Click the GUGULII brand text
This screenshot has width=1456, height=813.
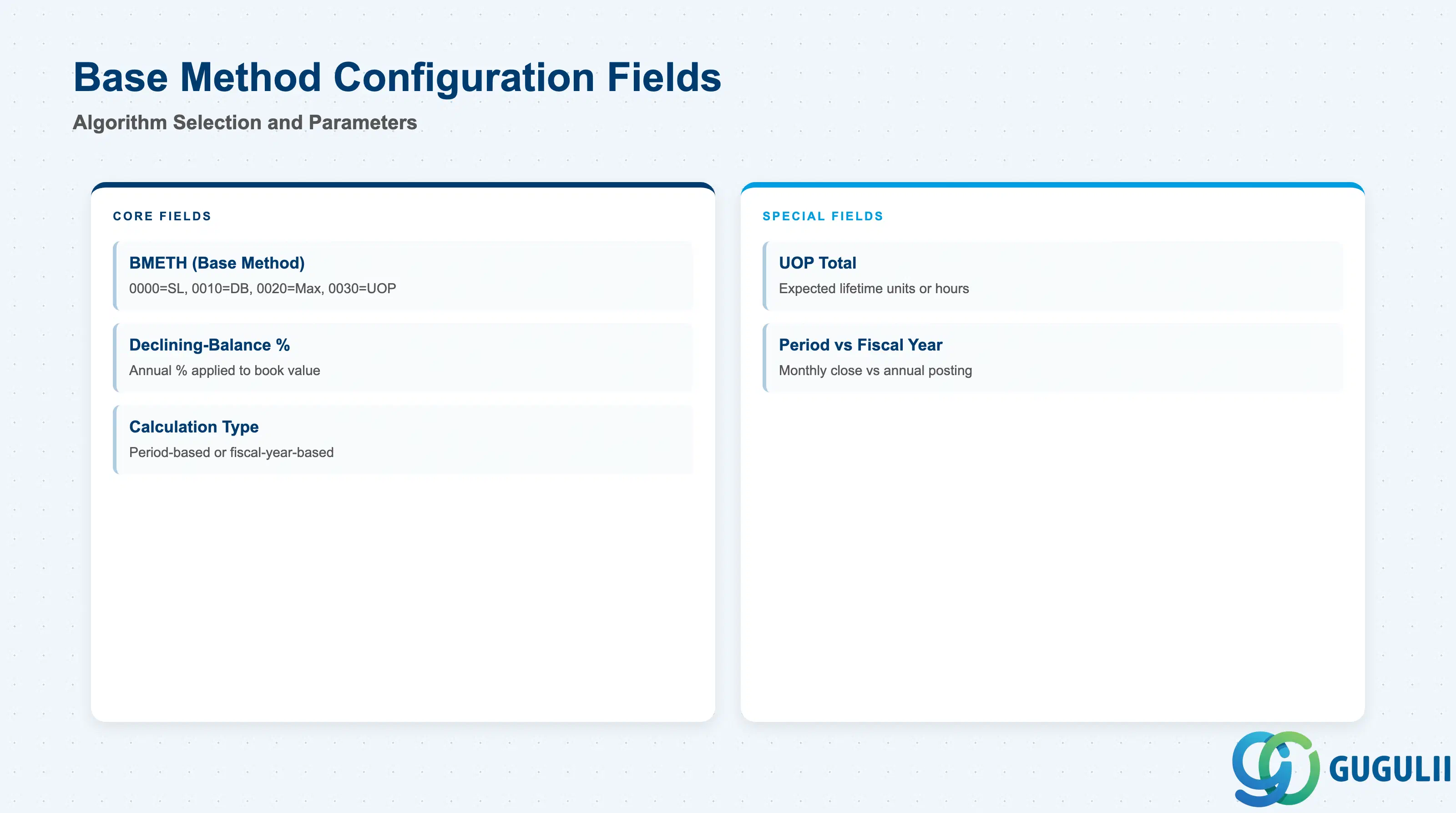[x=1390, y=769]
